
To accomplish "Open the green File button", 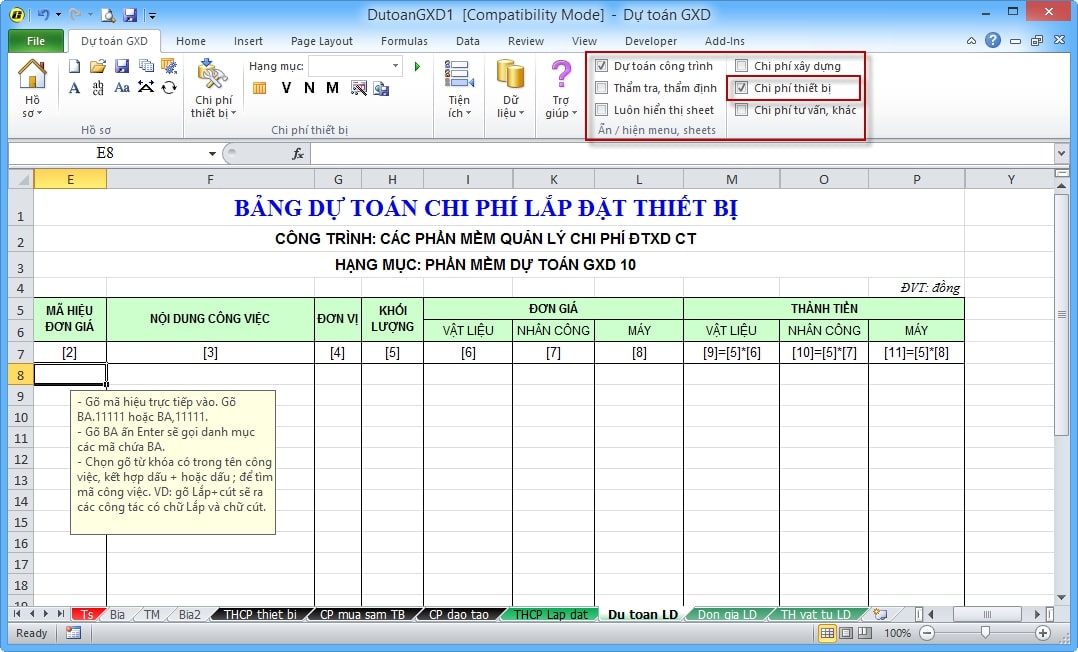I will pos(36,41).
